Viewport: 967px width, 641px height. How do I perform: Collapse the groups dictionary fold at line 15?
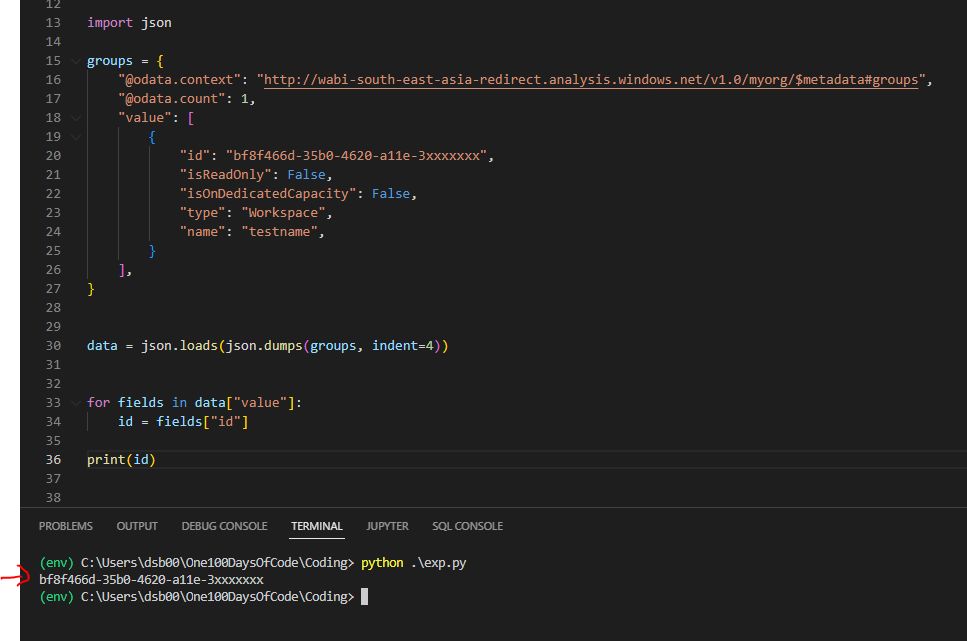(76, 61)
